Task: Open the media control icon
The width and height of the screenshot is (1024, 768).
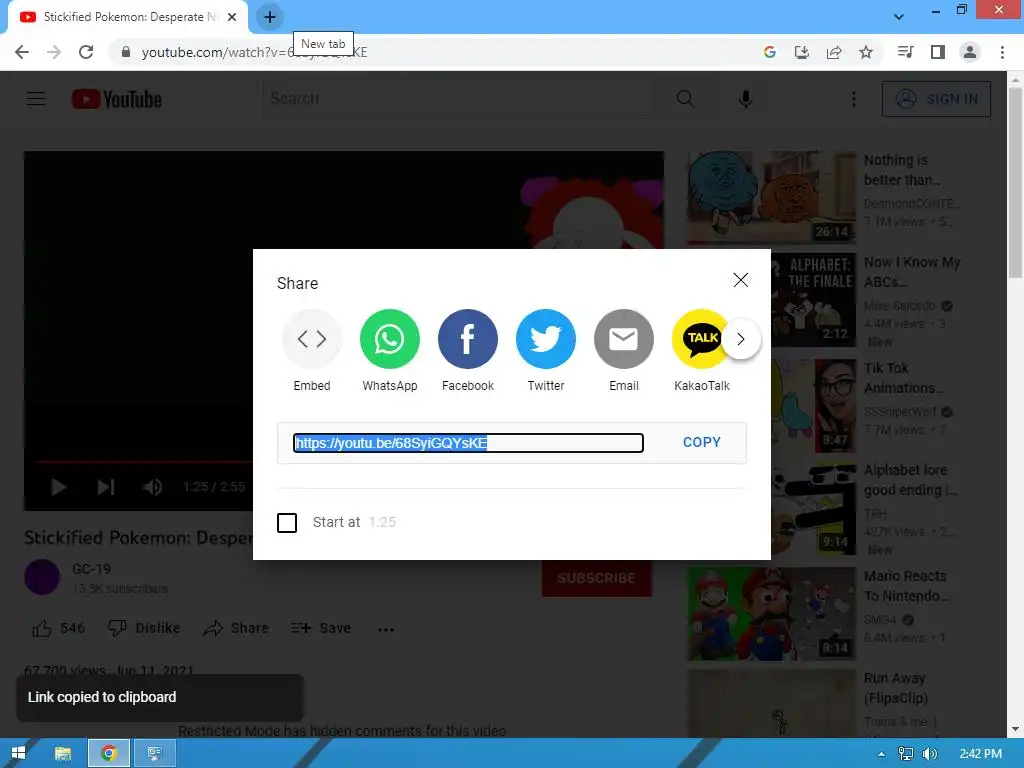Action: click(x=906, y=52)
